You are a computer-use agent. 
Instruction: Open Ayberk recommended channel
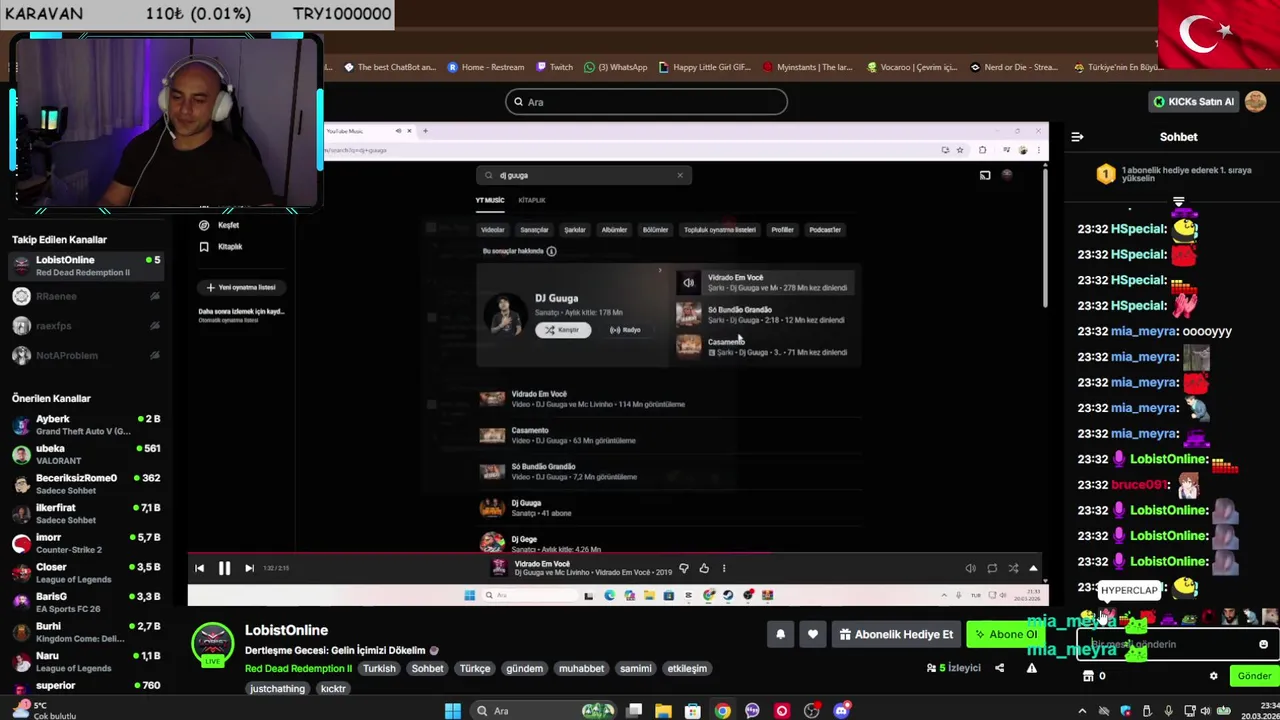(85, 425)
